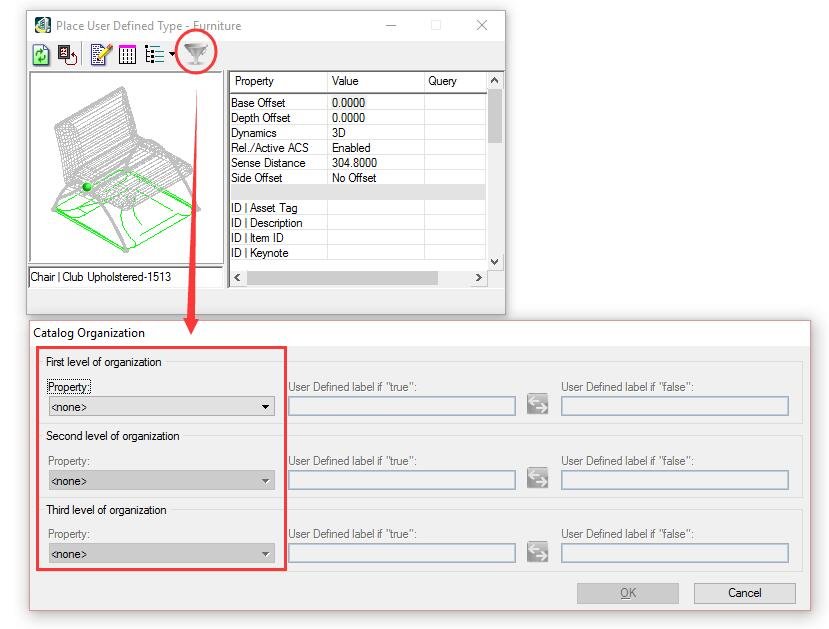Select the Side Offset property row
829x629 pixels.
(x=358, y=178)
